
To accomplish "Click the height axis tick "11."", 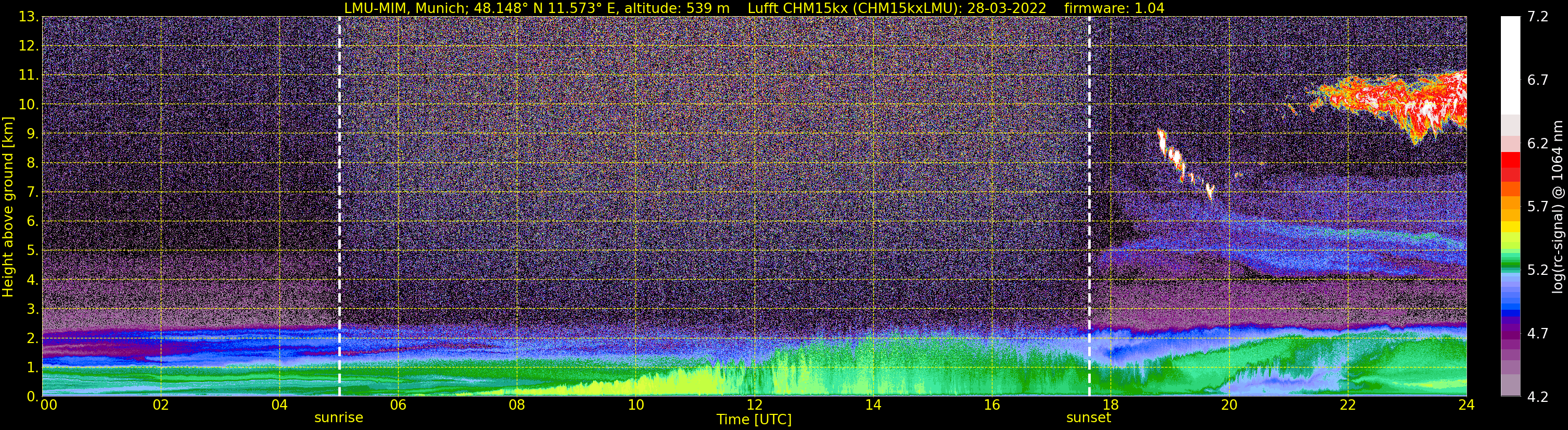I will click(x=29, y=75).
